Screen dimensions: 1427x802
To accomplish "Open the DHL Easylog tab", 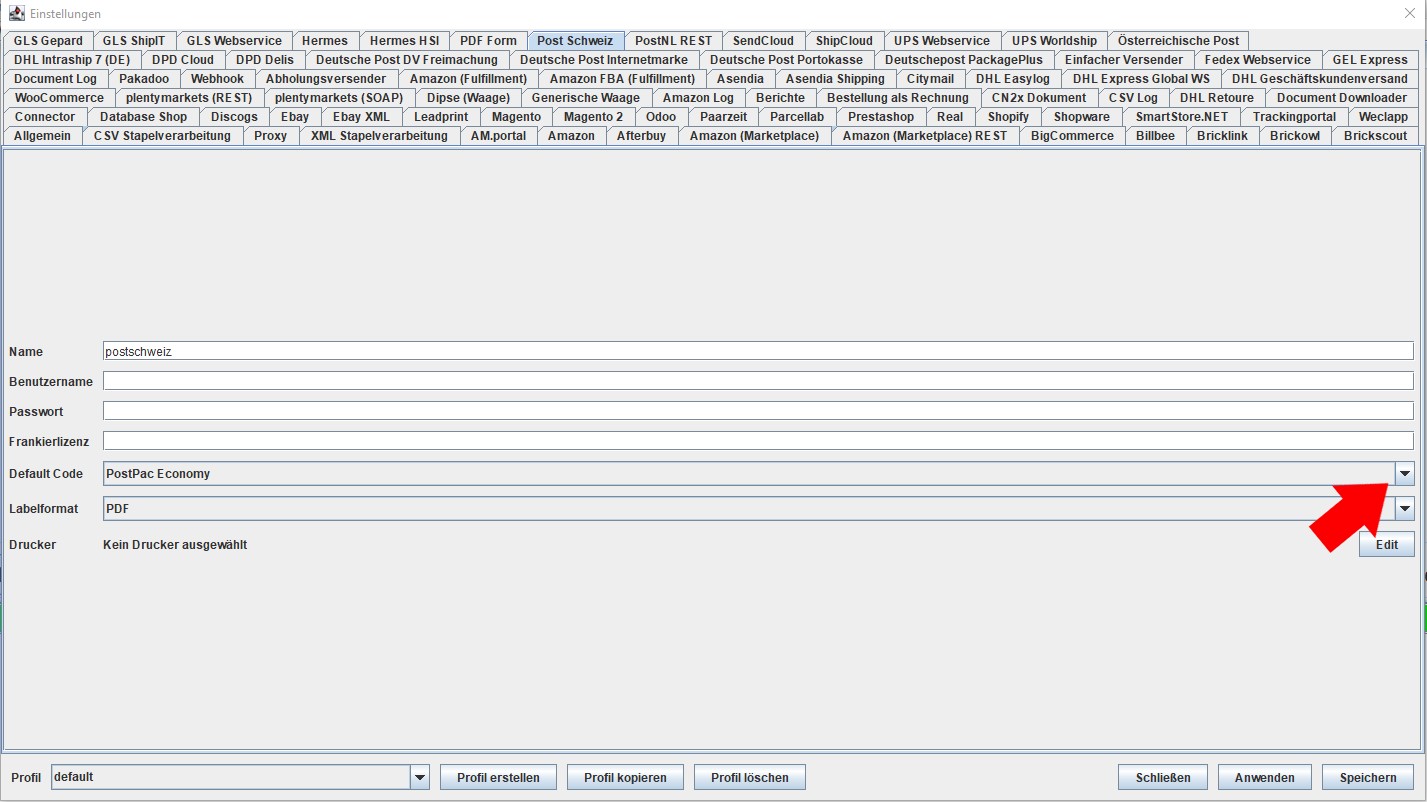I will [x=1013, y=79].
